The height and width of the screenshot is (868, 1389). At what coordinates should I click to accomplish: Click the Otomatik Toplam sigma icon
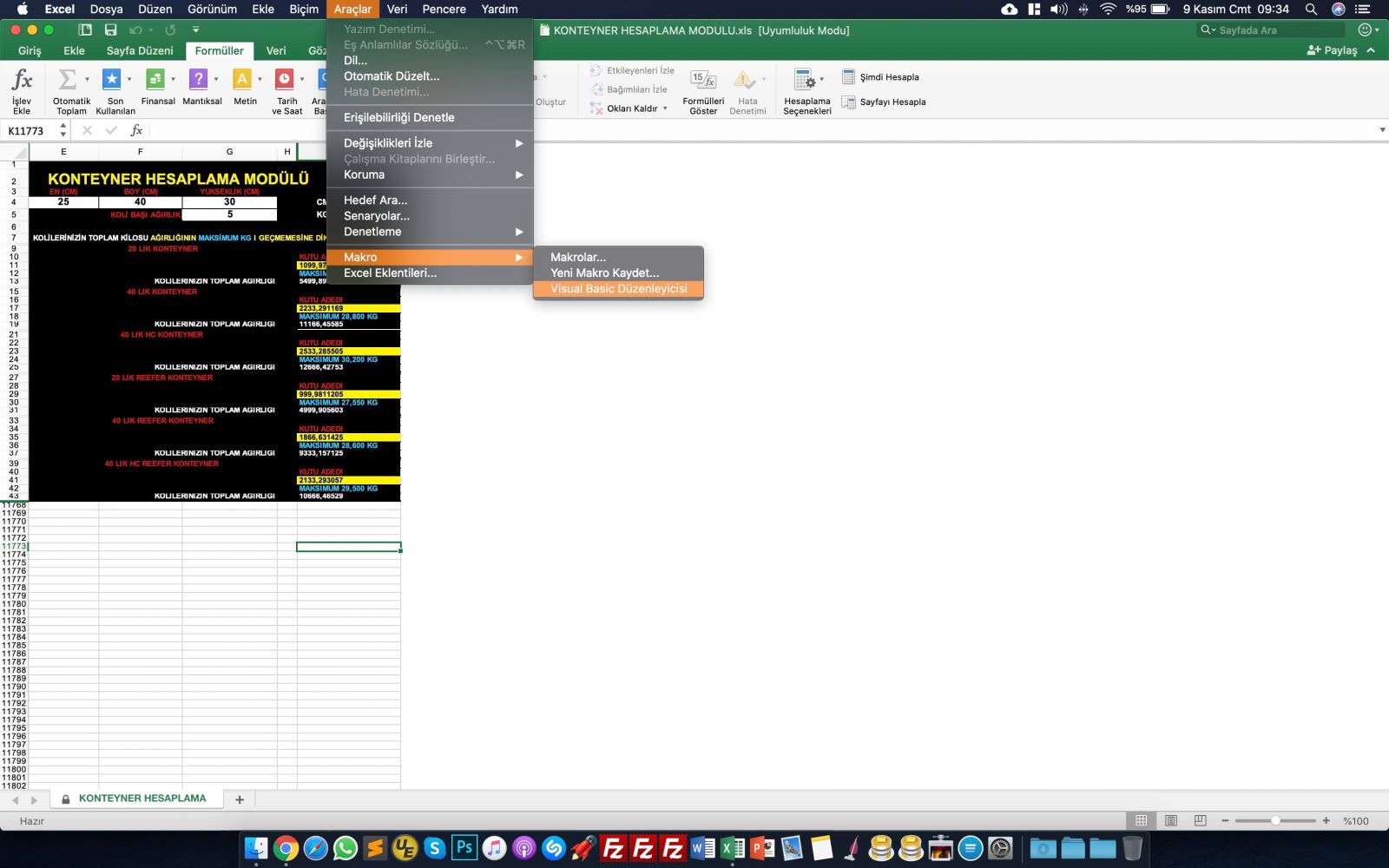(x=67, y=80)
